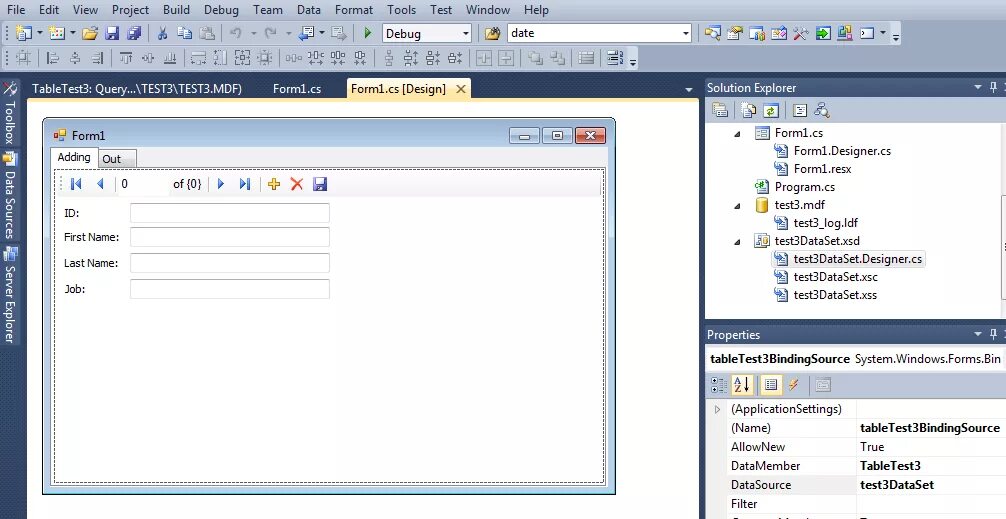Click the First Name text box
The height and width of the screenshot is (519, 1006).
coord(230,237)
